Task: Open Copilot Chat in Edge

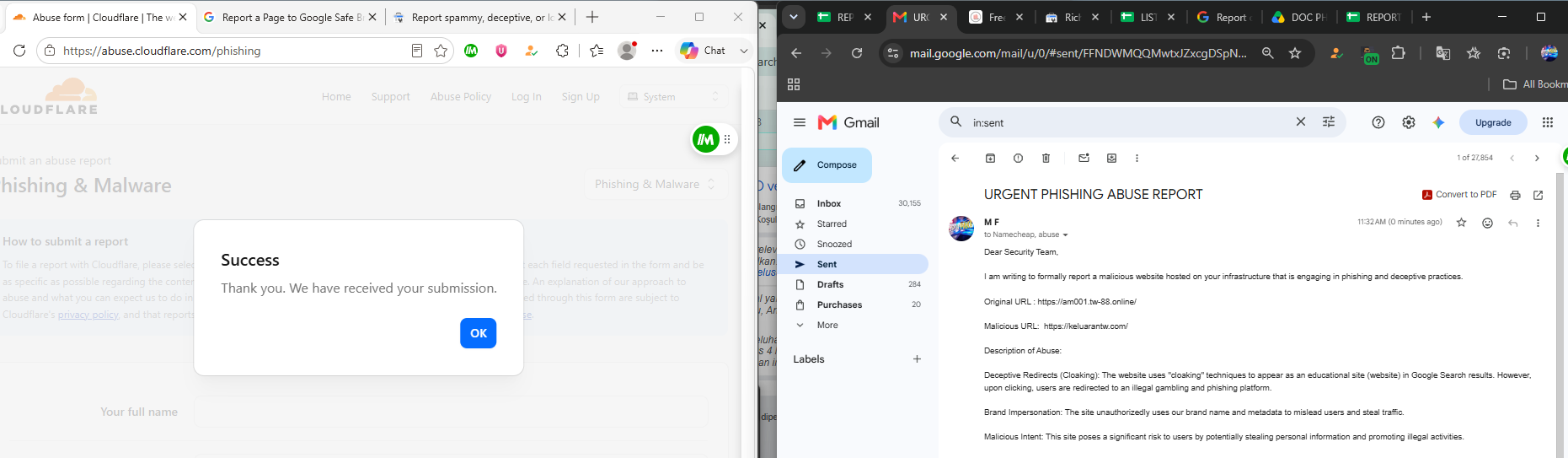Action: [704, 51]
